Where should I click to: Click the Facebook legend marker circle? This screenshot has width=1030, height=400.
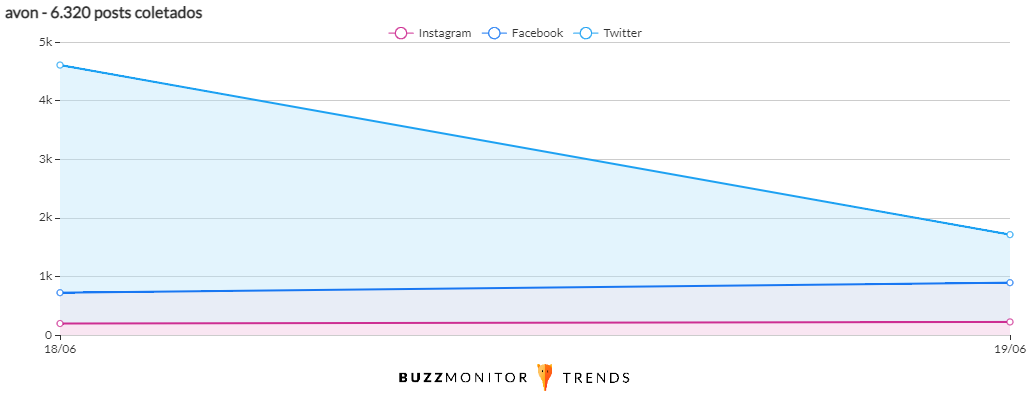[494, 33]
